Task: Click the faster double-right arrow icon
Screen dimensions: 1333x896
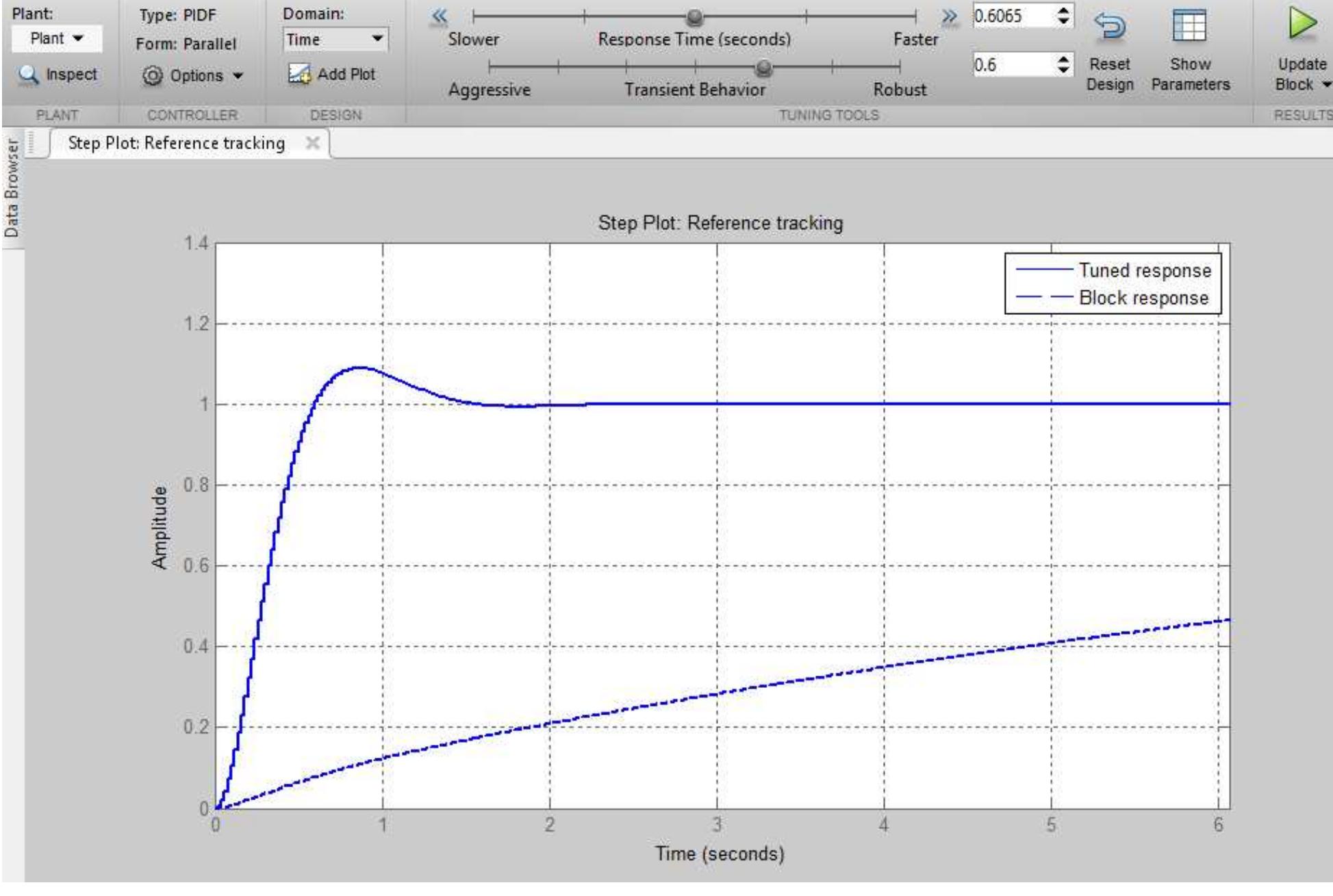Action: point(949,16)
